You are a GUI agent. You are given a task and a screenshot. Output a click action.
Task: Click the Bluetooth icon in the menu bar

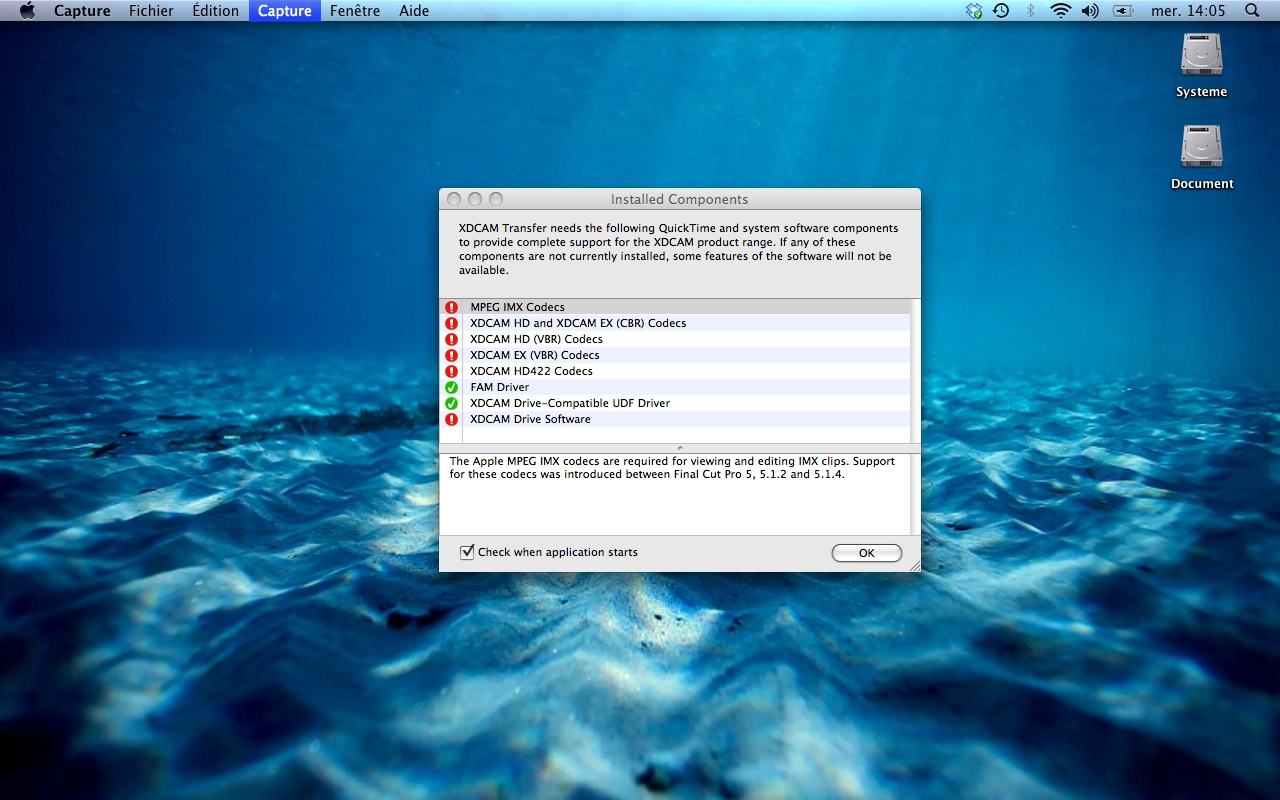(x=1030, y=11)
